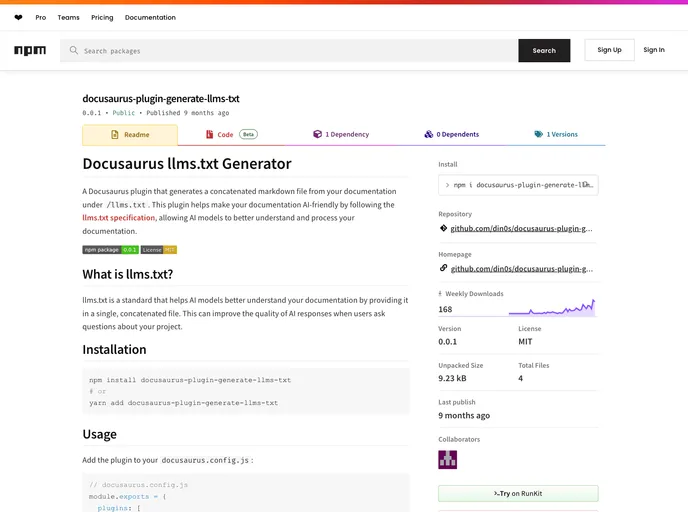Screen dimensions: 688x512
Task: Click the black Search button
Action: coord(544,50)
